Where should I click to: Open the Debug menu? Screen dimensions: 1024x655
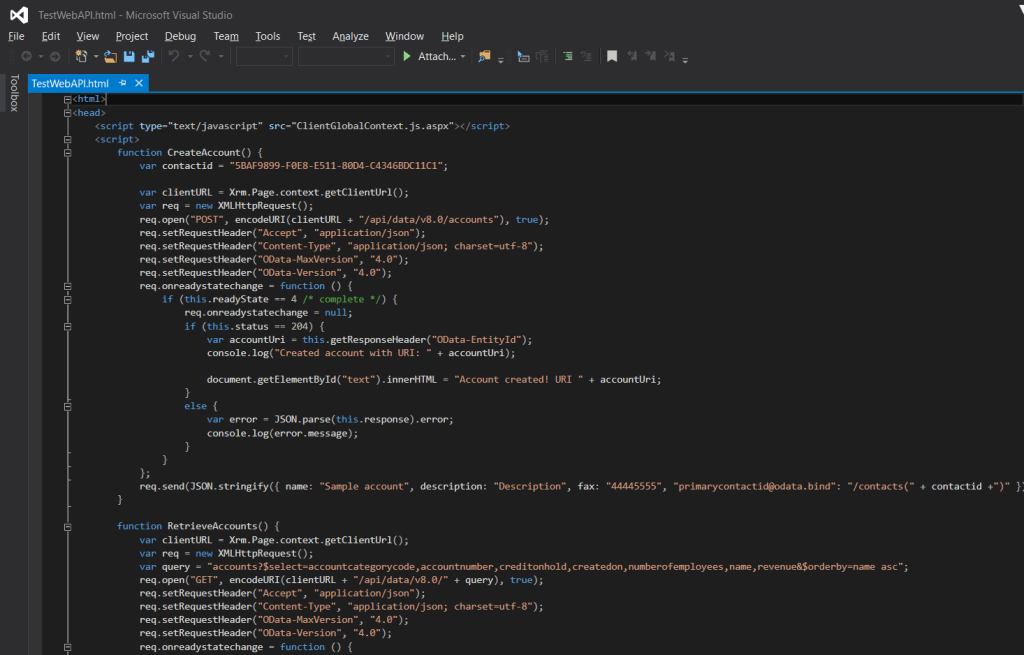click(180, 36)
